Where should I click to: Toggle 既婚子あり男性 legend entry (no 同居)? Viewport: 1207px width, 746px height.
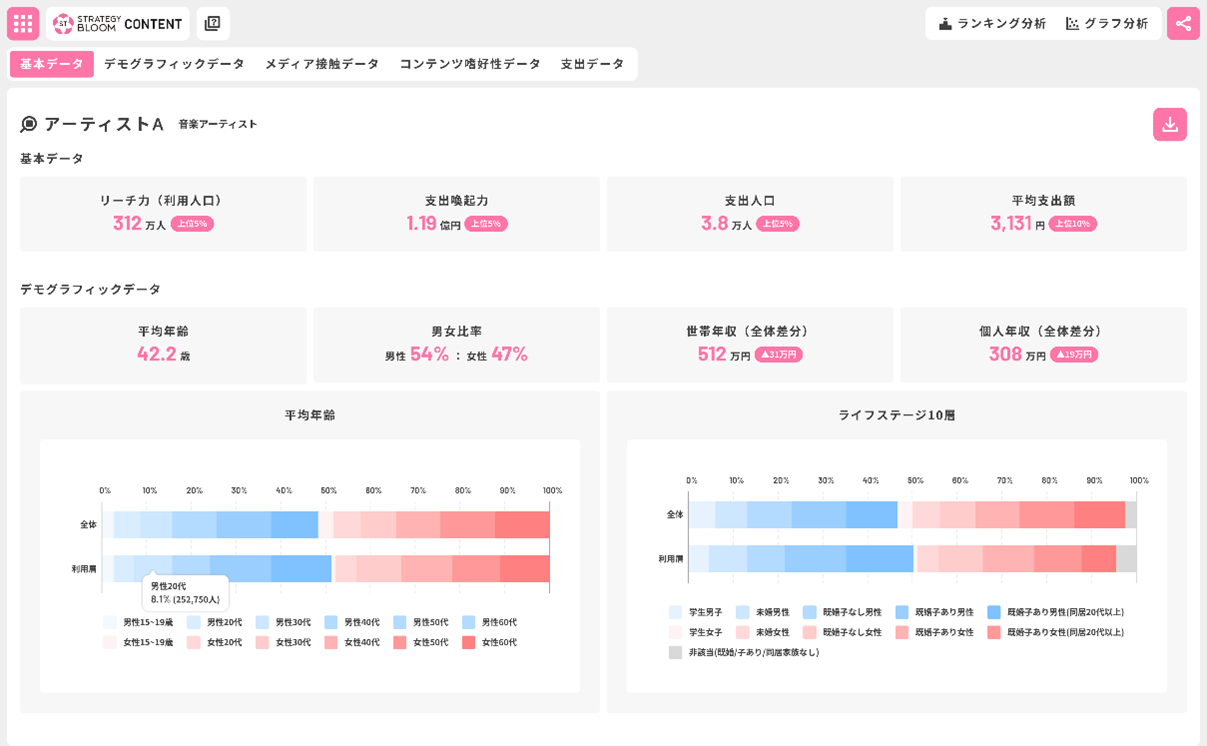tap(935, 612)
